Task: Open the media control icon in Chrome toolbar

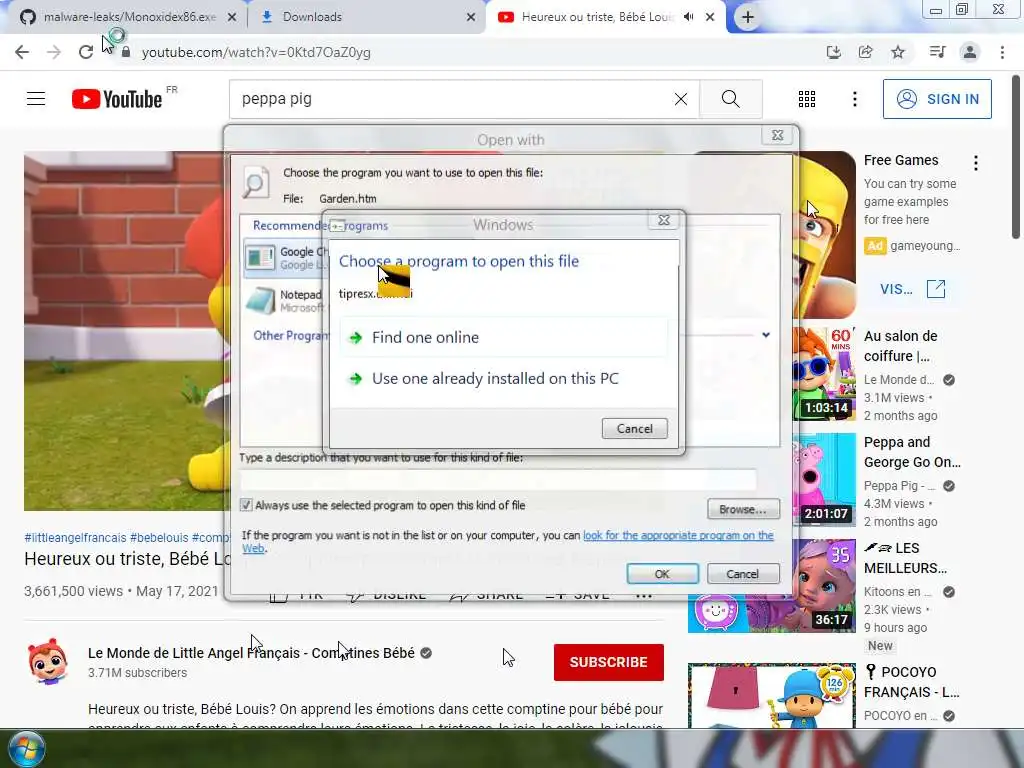Action: pyautogui.click(x=937, y=52)
